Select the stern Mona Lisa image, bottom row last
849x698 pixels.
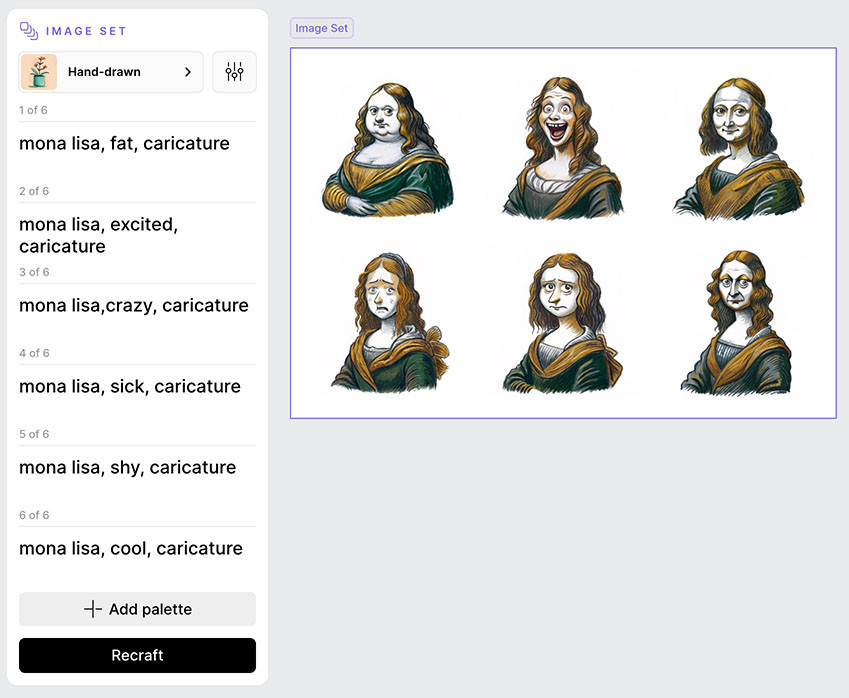pyautogui.click(x=736, y=322)
